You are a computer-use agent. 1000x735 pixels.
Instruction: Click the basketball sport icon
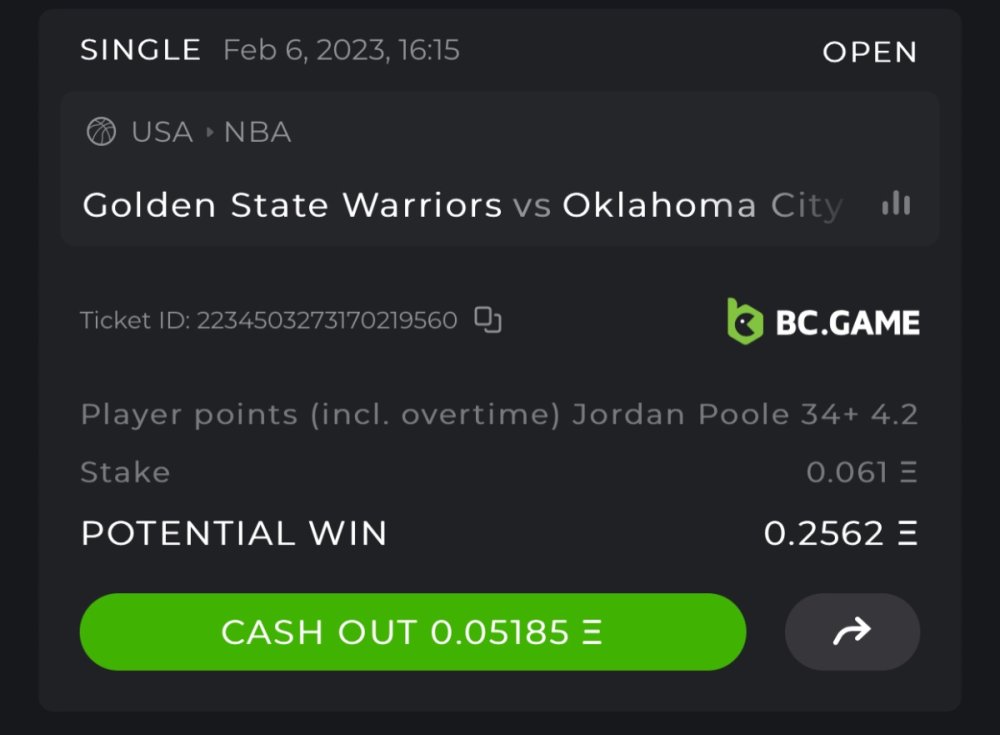(x=101, y=132)
